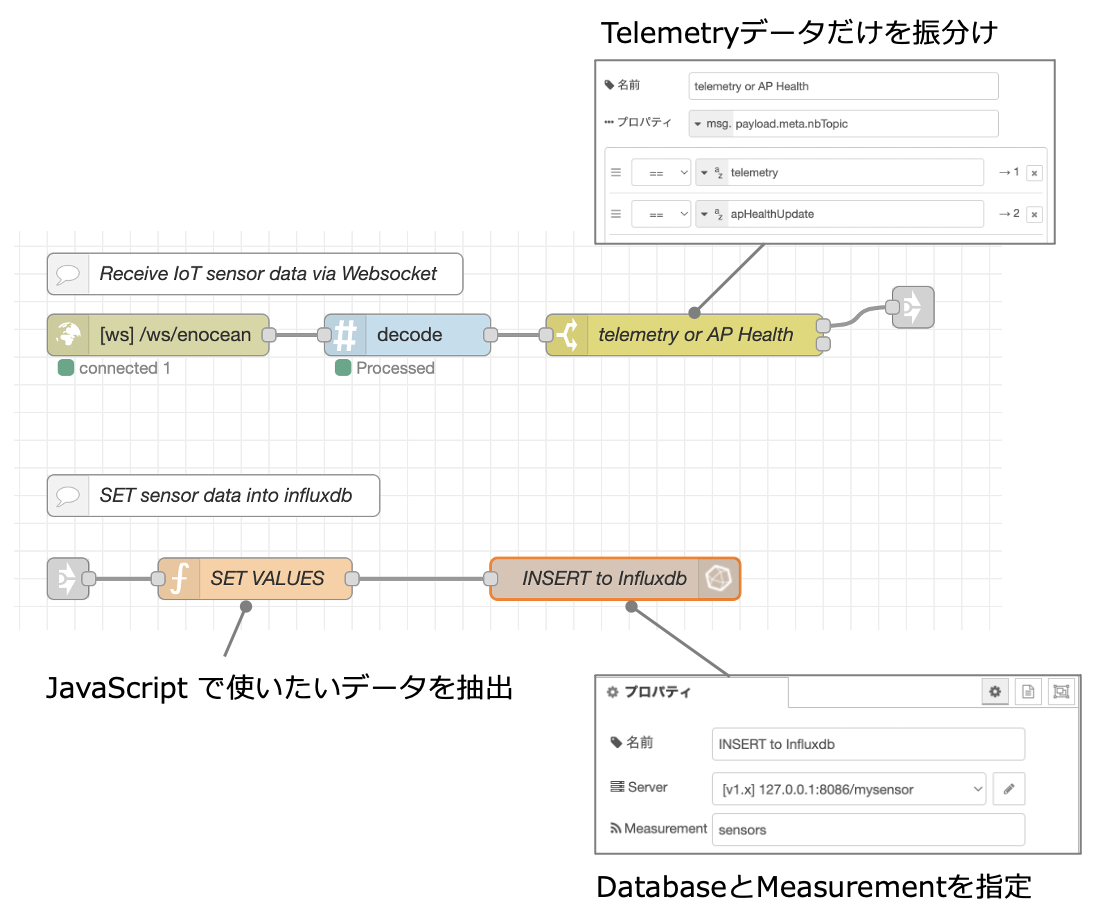Viewport: 1106px width, 916px height.
Task: Open the msg. property type dropdown
Action: tap(711, 123)
